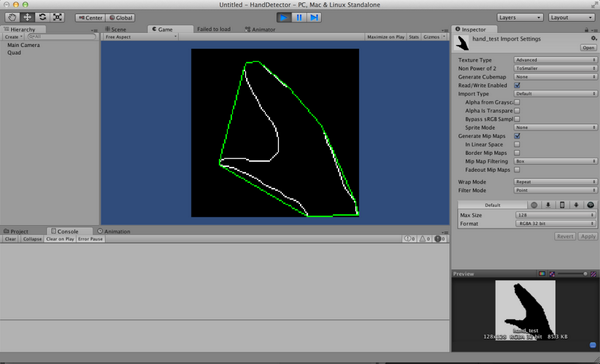Click the Hierarchy search field
Image resolution: width=600 pixels, height=364 pixels.
(61, 37)
